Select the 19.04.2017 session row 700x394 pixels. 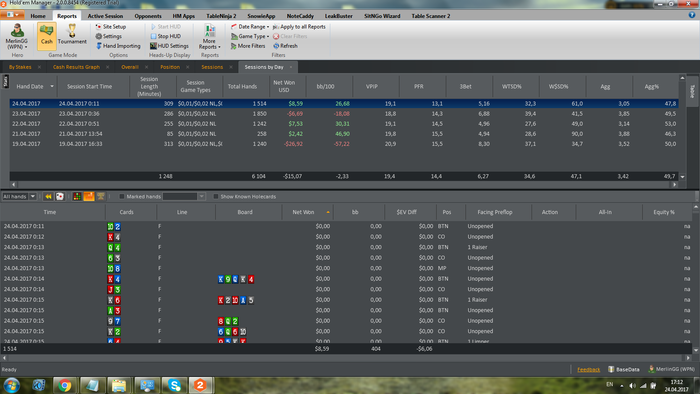(344, 144)
